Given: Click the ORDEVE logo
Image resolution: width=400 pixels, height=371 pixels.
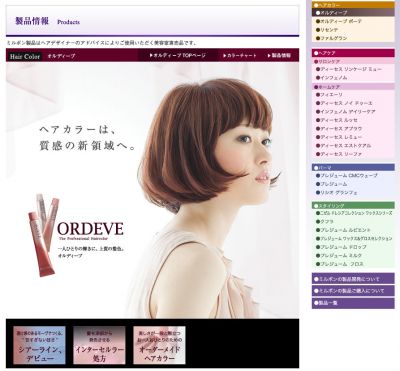Looking at the screenshot, I should coord(90,230).
